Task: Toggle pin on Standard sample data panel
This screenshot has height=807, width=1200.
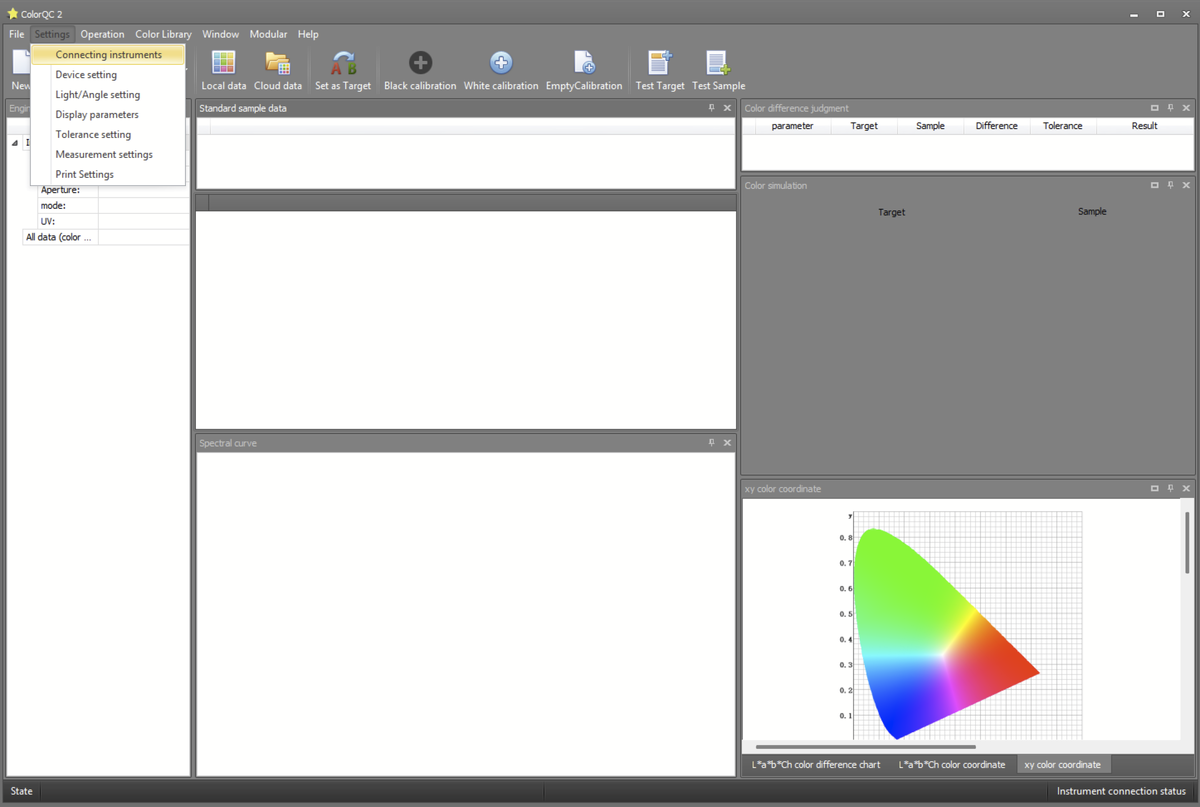Action: coord(711,108)
